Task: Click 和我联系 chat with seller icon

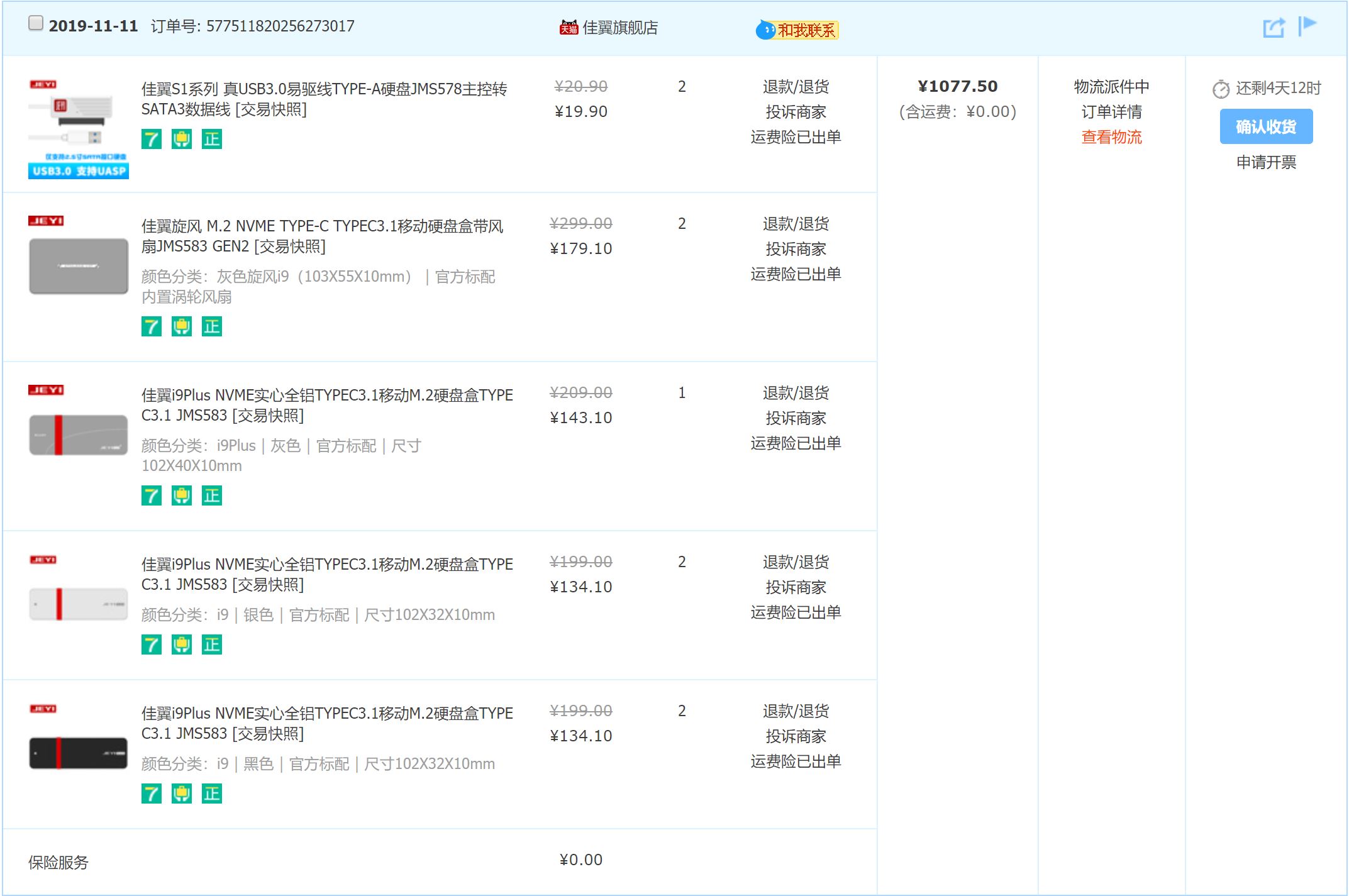Action: click(797, 30)
